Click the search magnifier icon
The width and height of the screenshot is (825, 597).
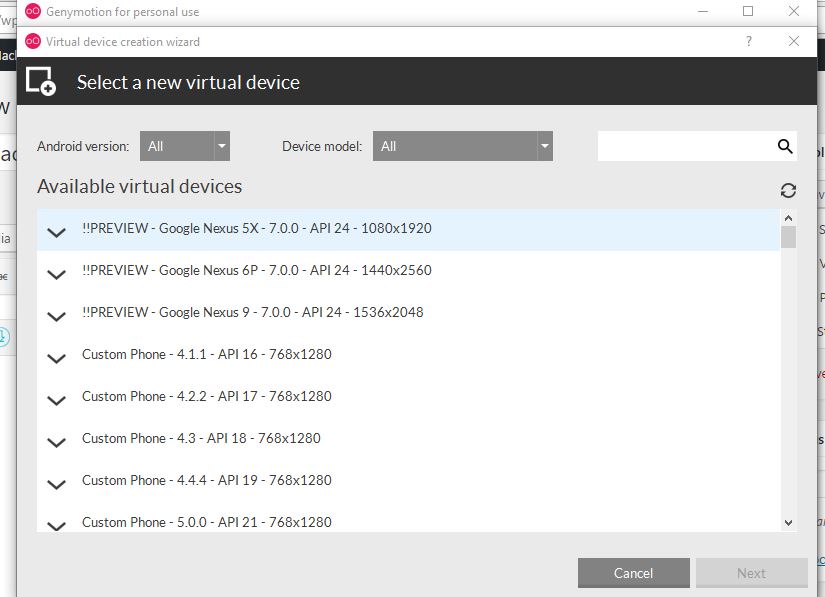pos(785,146)
